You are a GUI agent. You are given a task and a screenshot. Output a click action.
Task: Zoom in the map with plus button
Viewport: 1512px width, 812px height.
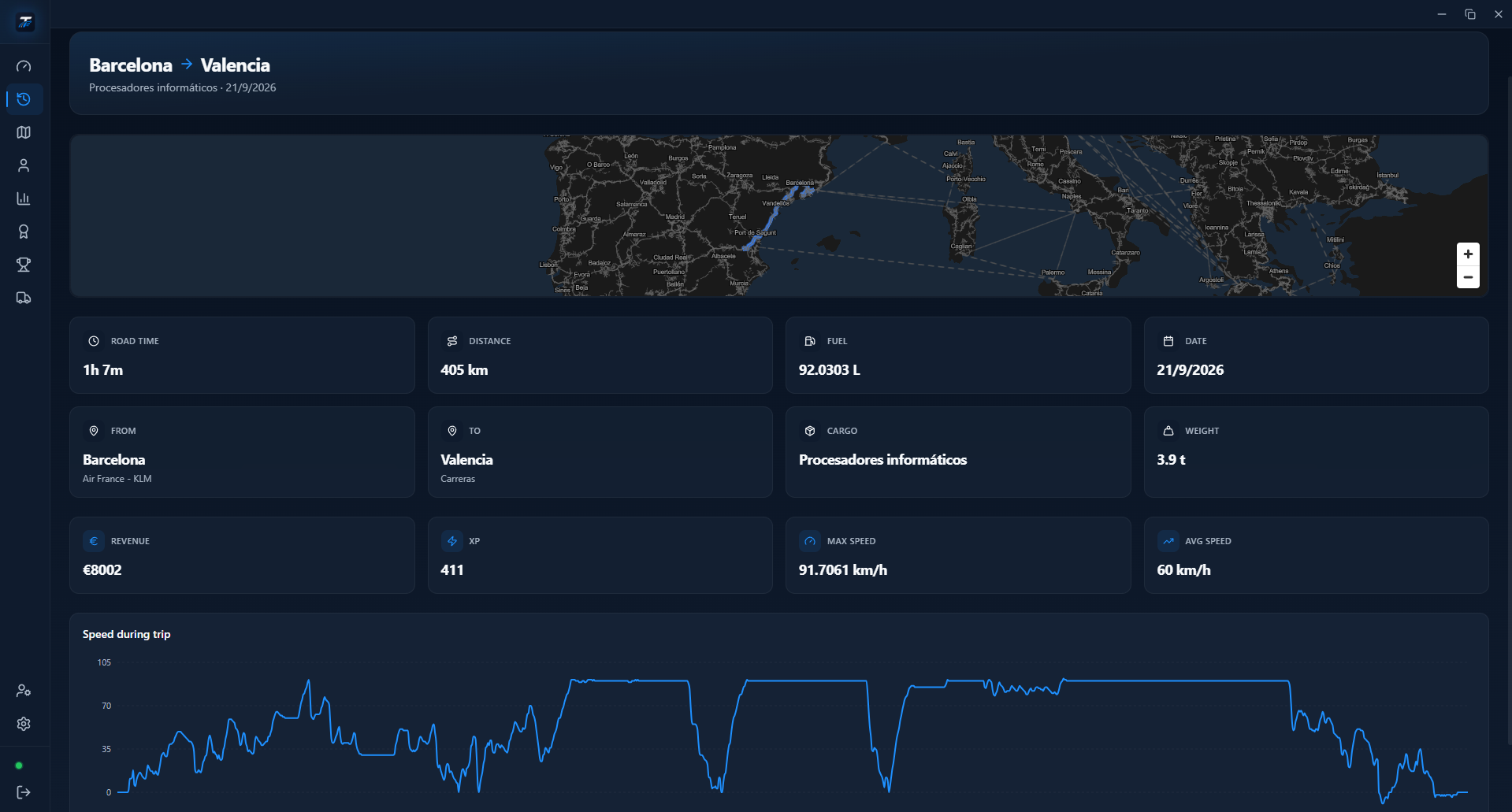1468,254
